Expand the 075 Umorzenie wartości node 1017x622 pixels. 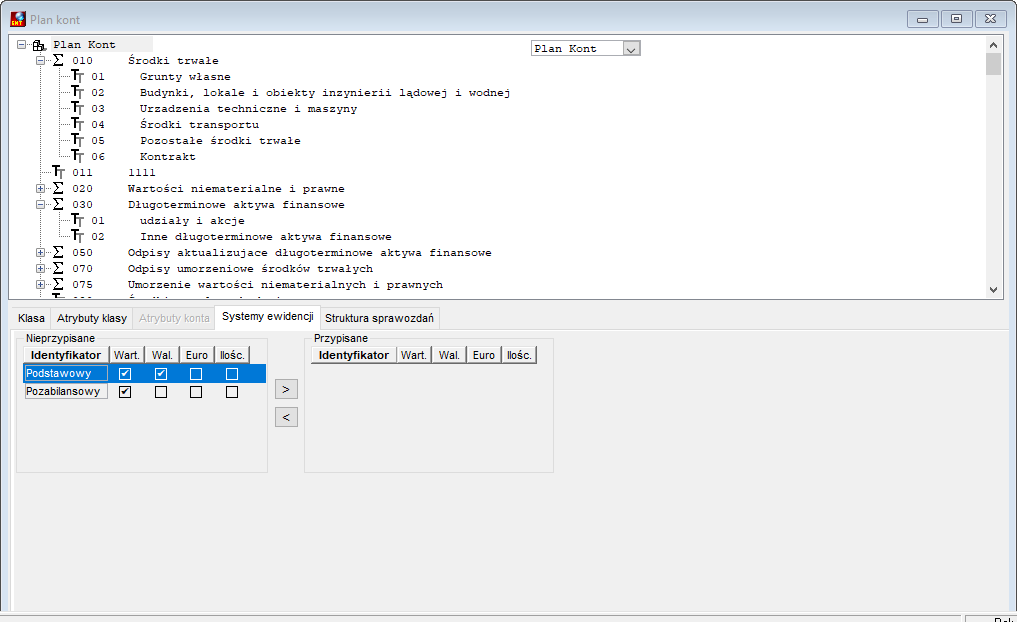[x=40, y=285]
